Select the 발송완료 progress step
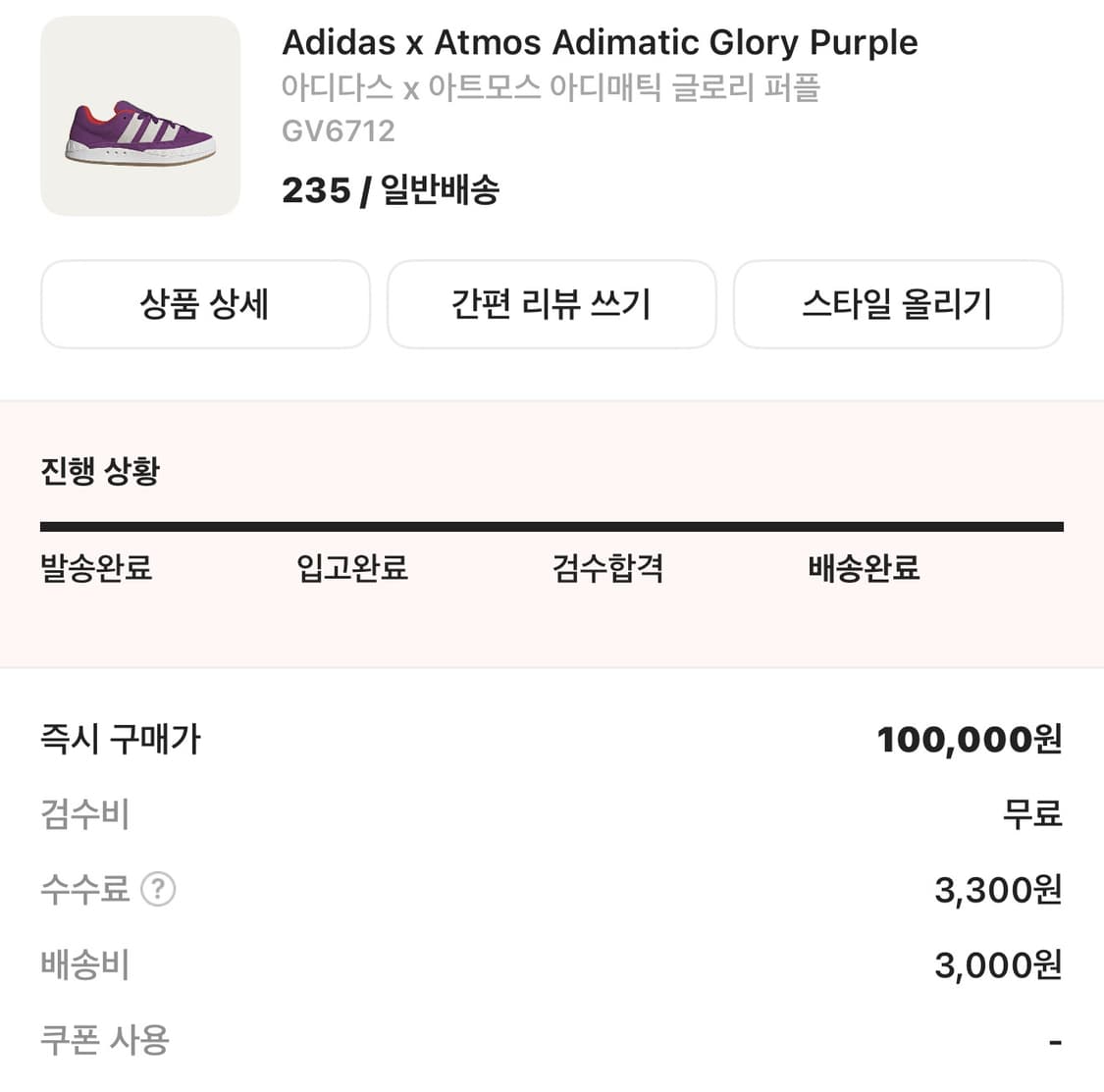The height and width of the screenshot is (1092, 1104). [x=96, y=568]
